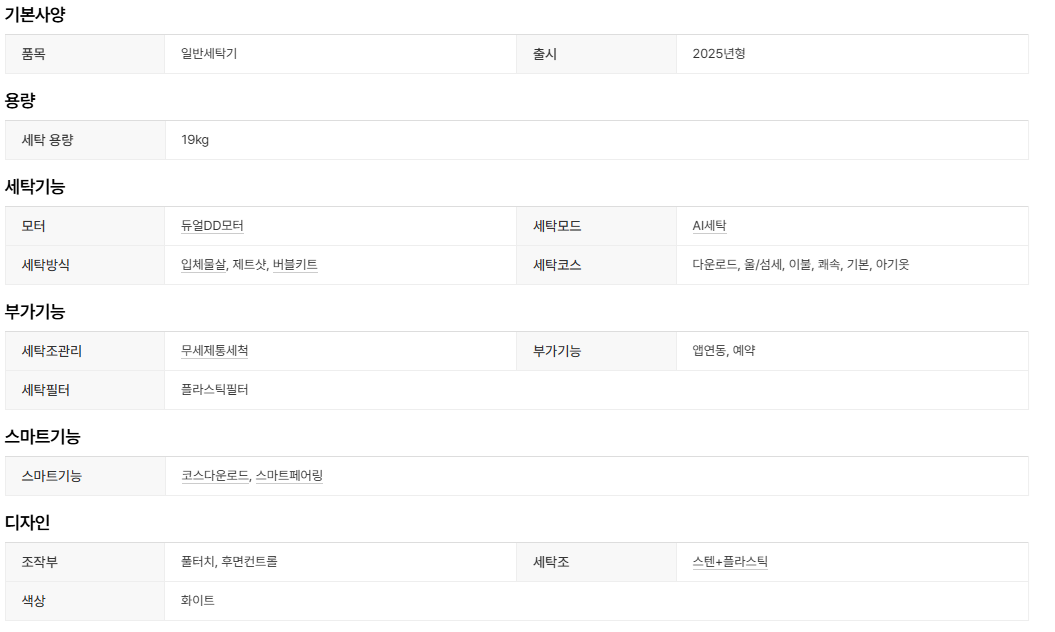Select the 2025년형 release value

click(719, 54)
